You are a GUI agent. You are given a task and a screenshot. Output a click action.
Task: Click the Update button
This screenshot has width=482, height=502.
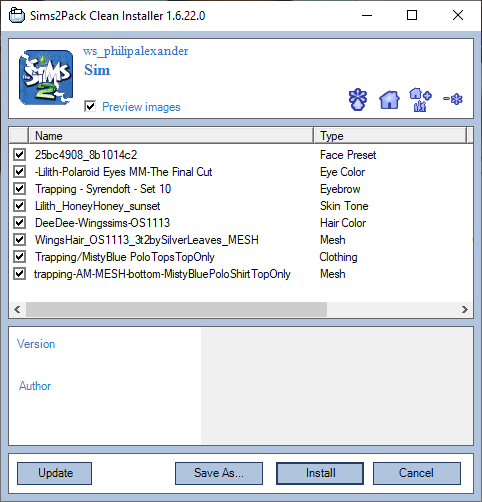(55, 473)
